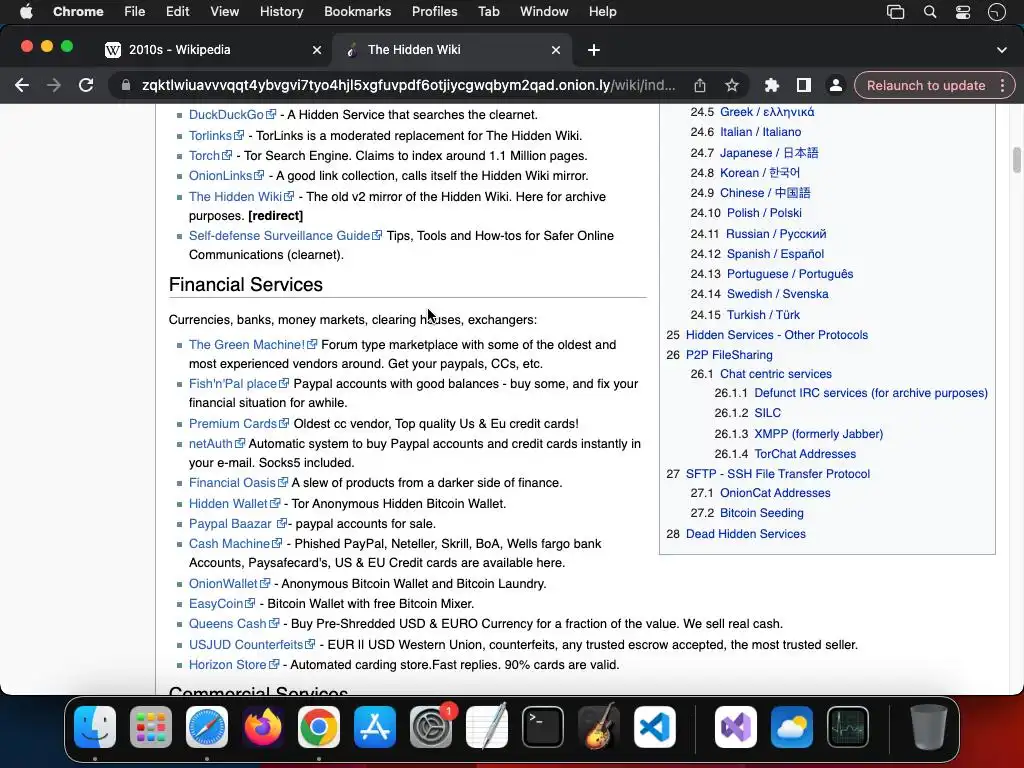
Task: Click the browser back arrow
Action: tap(22, 86)
